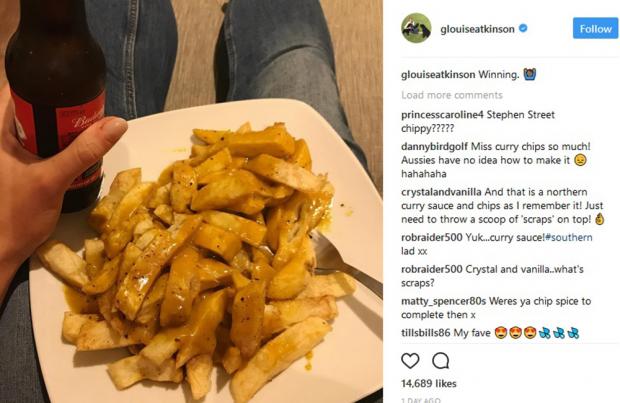Screen dimensions: 620x403
Task: Visit princesscaroline4's profile
Action: point(442,115)
